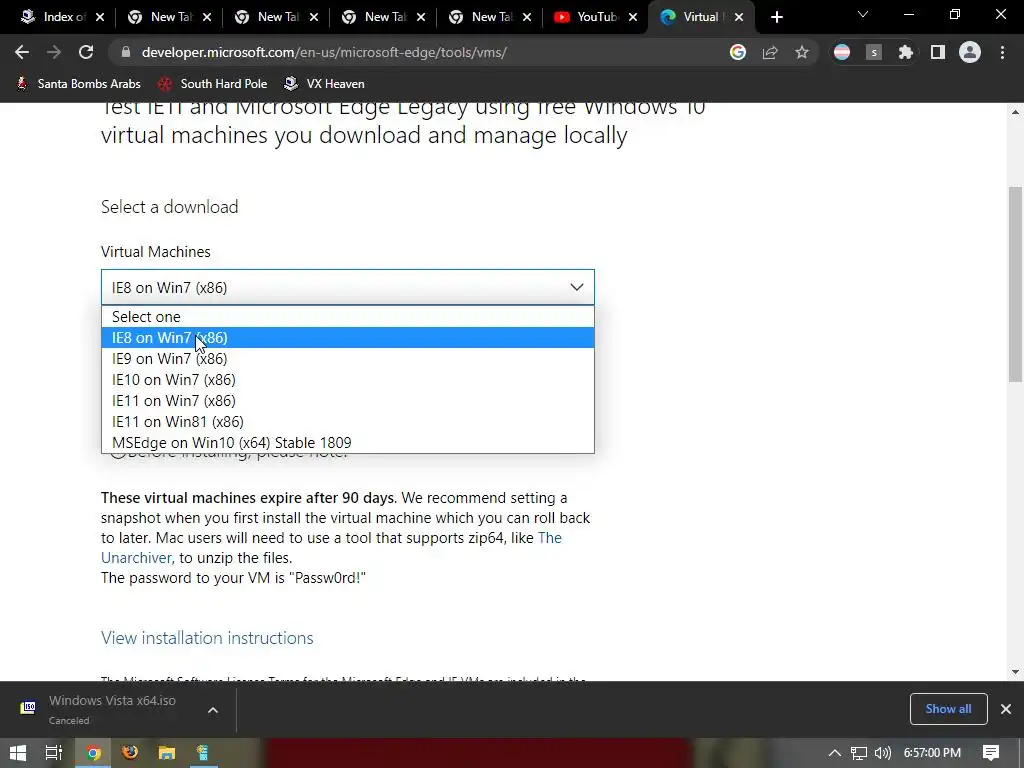Open the tab search chevron

863,14
